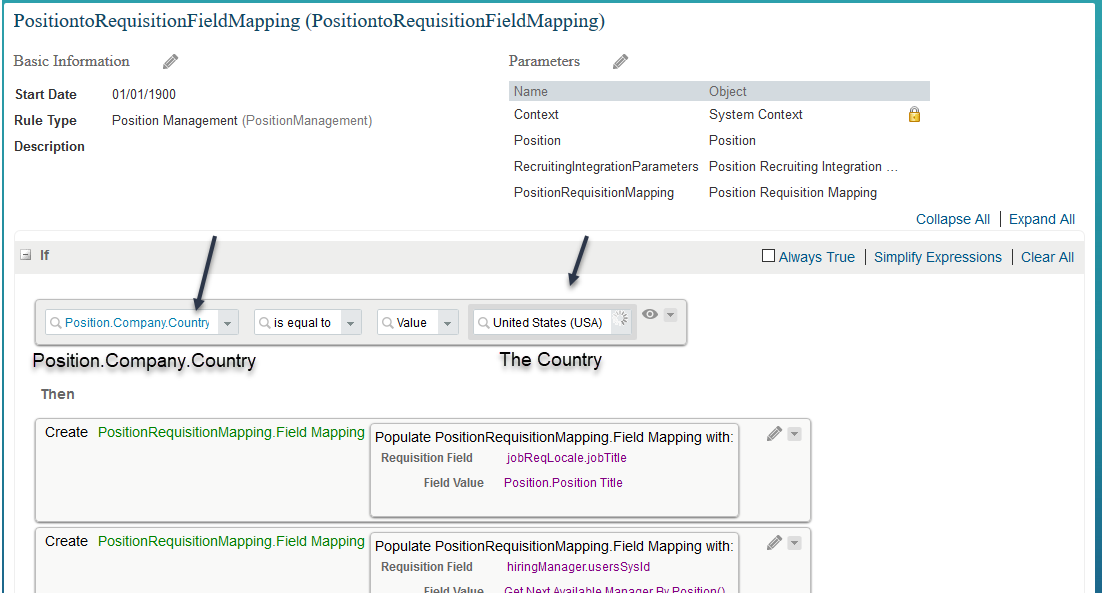Edit the jobTitle field mapping pencil
Image resolution: width=1102 pixels, height=593 pixels.
pos(774,434)
